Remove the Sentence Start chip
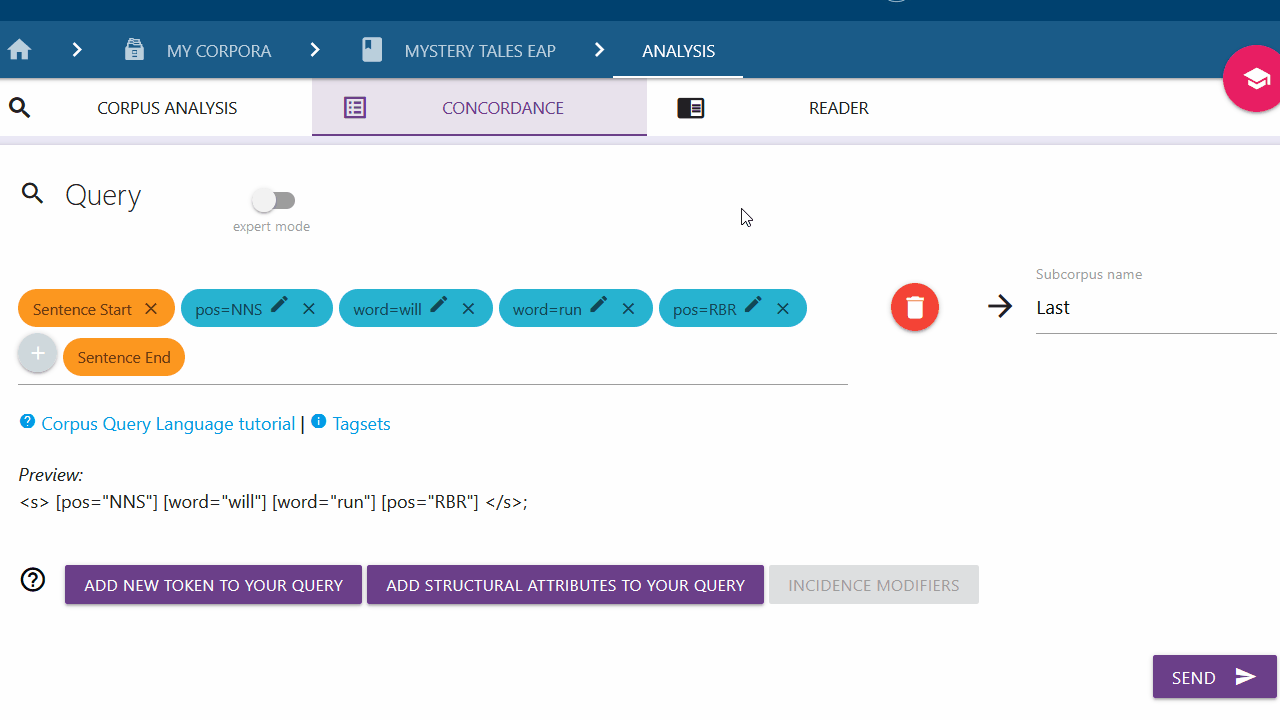Image resolution: width=1280 pixels, height=720 pixels. click(151, 309)
